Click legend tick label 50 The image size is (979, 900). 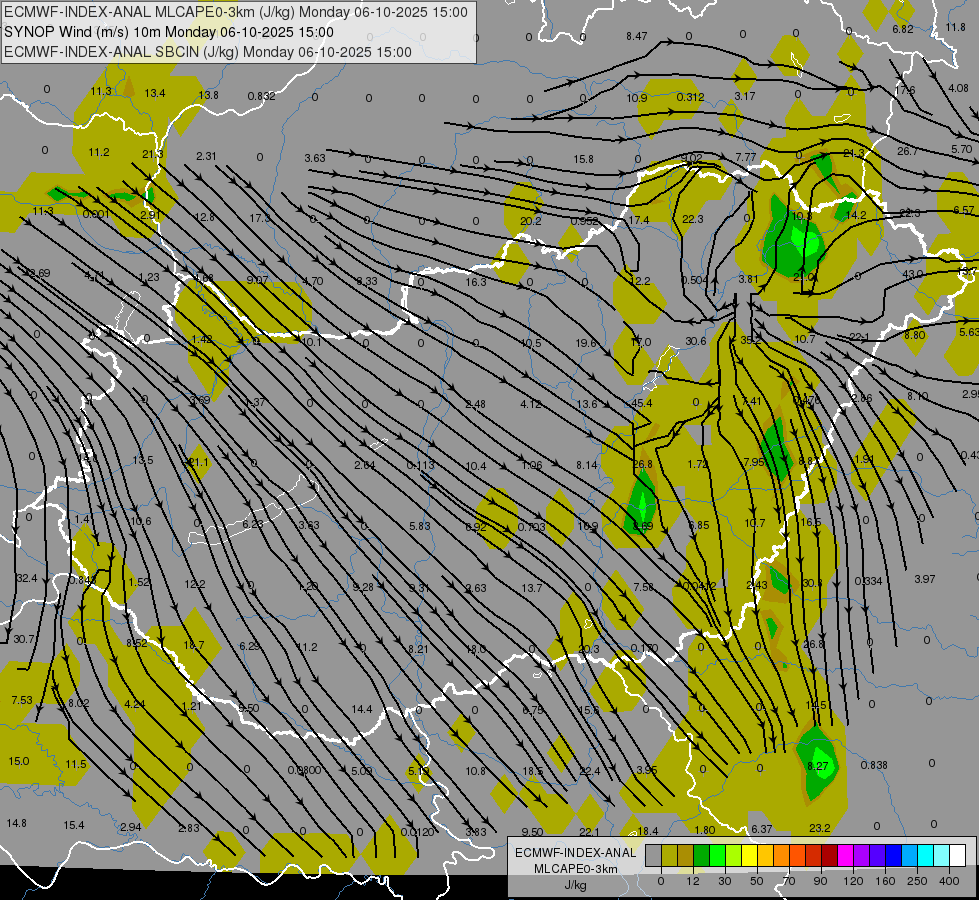pyautogui.click(x=757, y=881)
